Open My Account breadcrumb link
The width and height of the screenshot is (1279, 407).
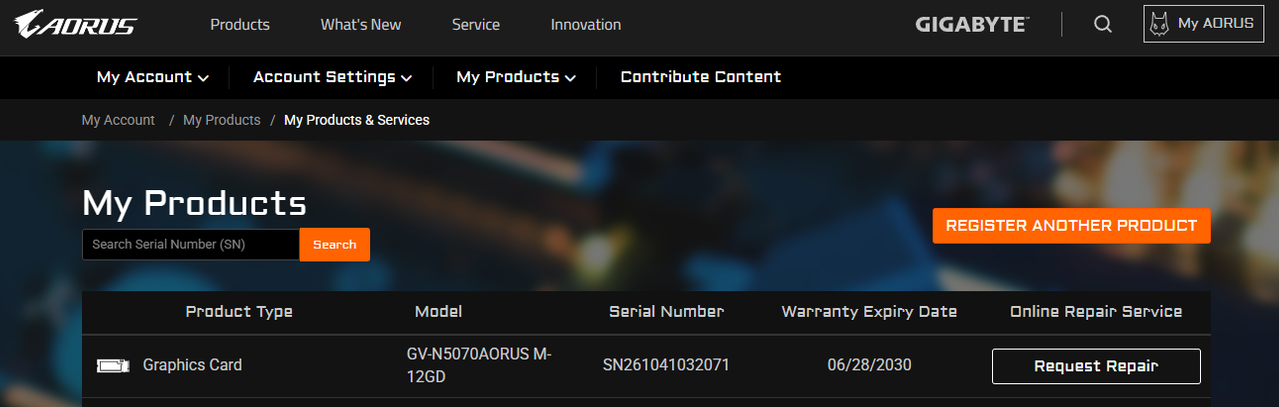click(118, 120)
